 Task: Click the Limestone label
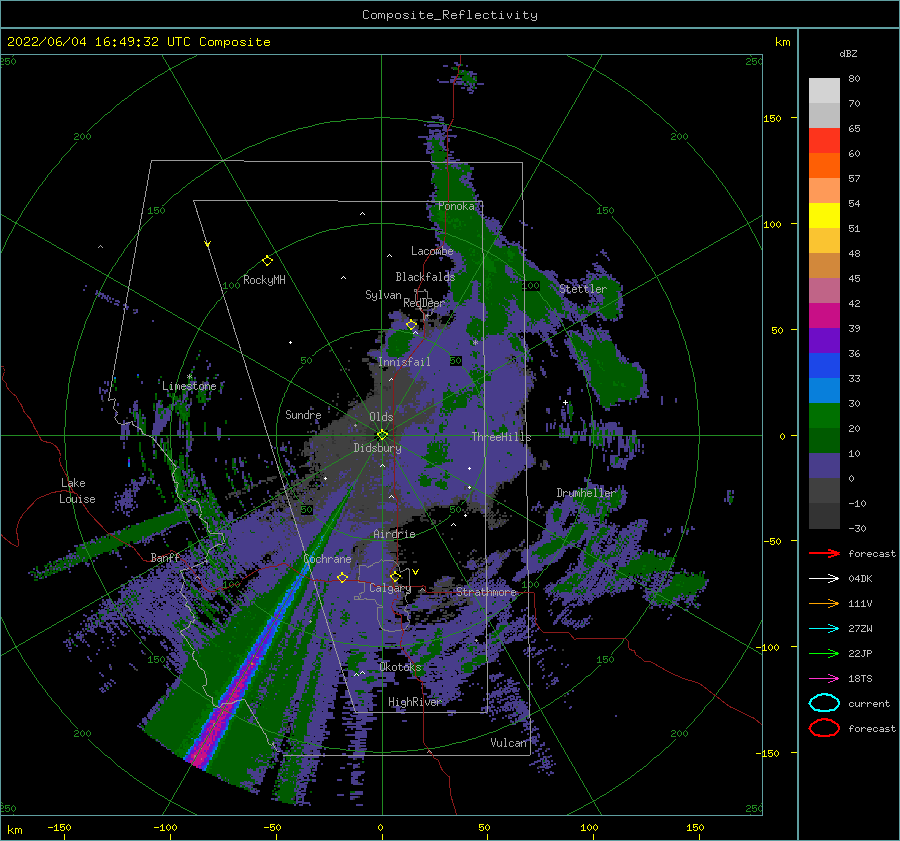pos(189,386)
